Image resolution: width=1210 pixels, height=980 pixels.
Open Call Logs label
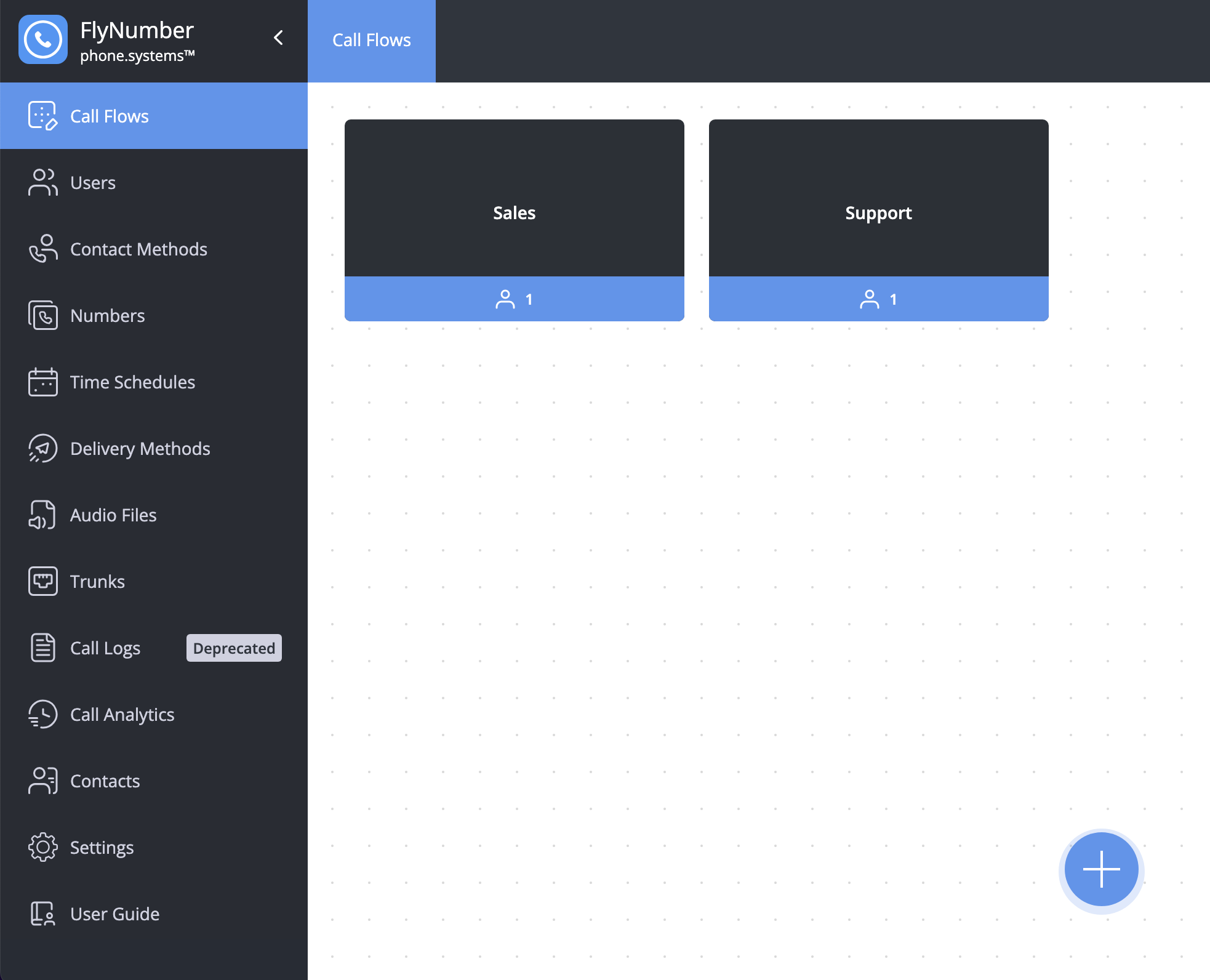pyautogui.click(x=105, y=648)
